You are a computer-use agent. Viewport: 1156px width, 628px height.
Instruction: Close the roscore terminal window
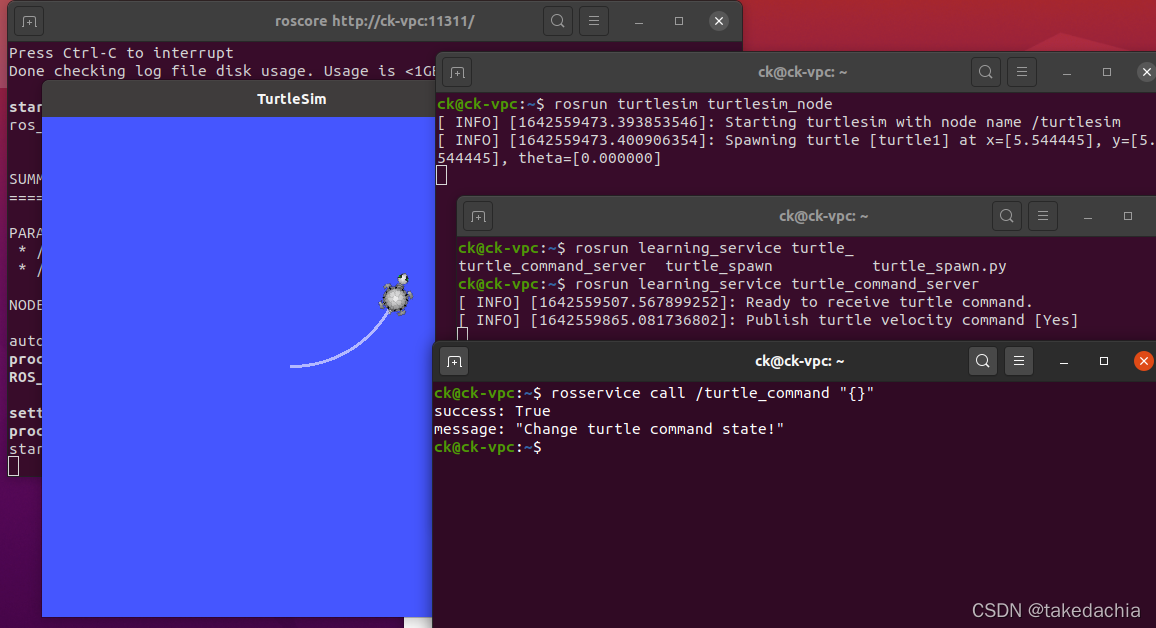719,21
